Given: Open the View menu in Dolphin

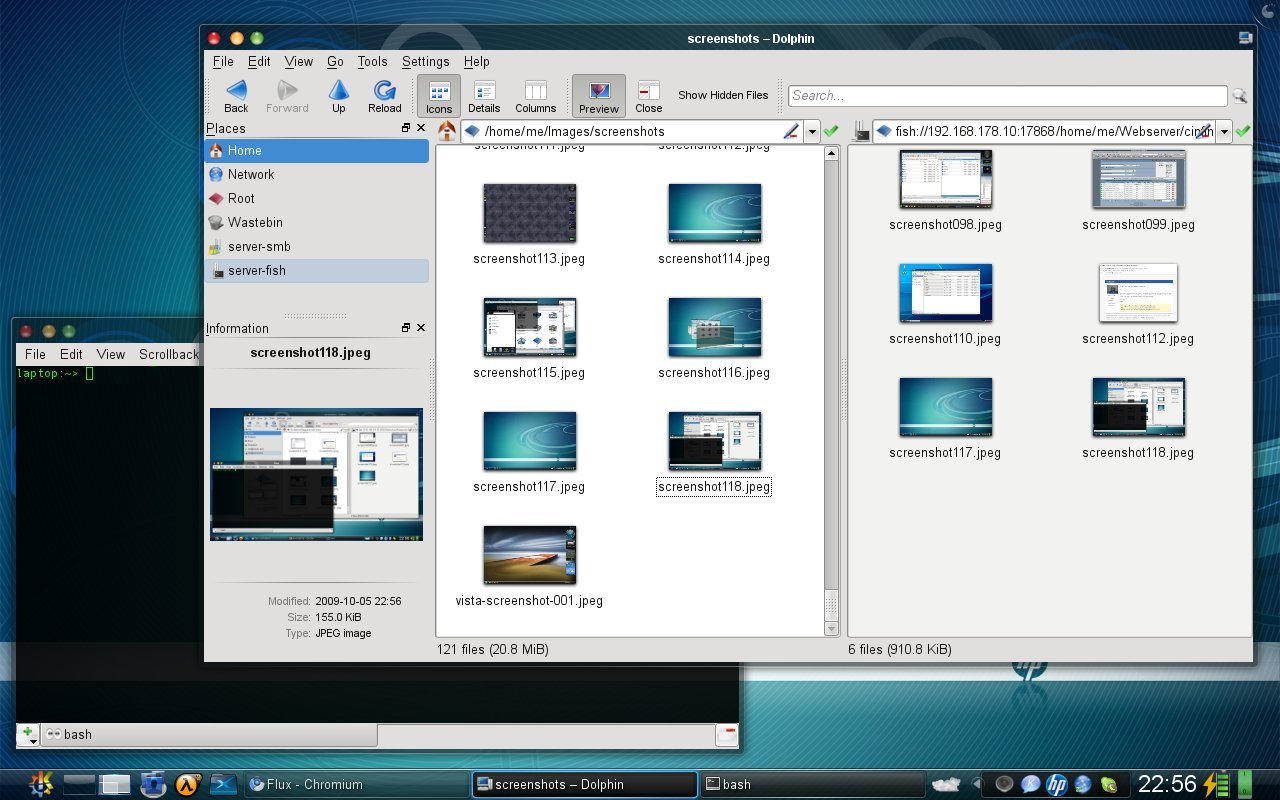Looking at the screenshot, I should click(x=299, y=61).
